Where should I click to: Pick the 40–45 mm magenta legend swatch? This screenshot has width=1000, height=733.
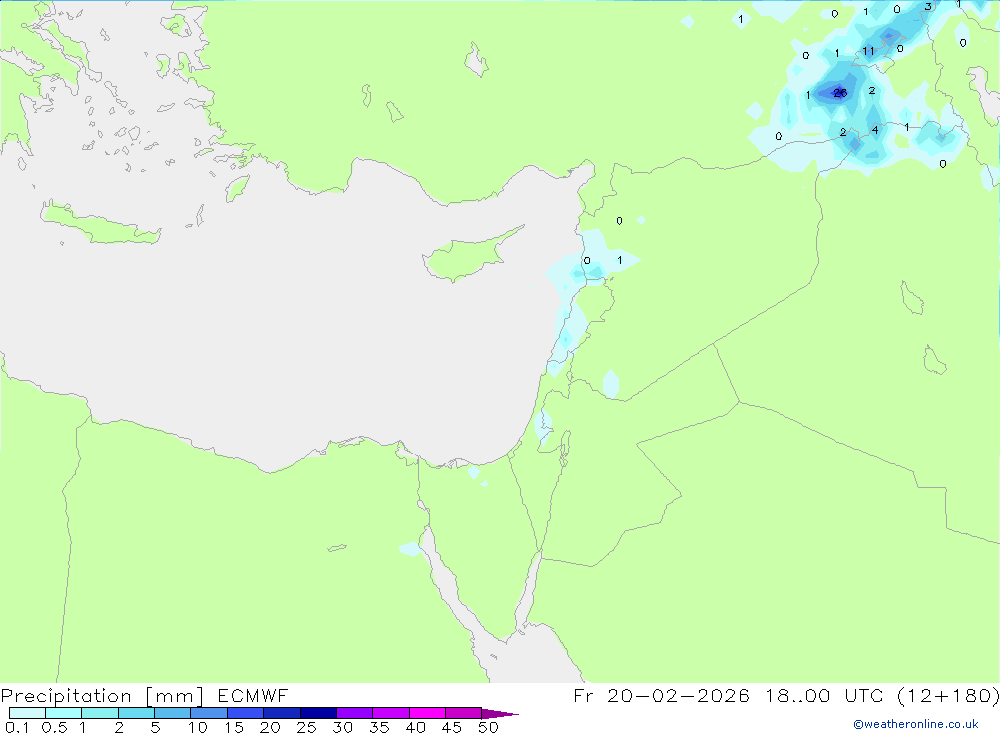(427, 713)
